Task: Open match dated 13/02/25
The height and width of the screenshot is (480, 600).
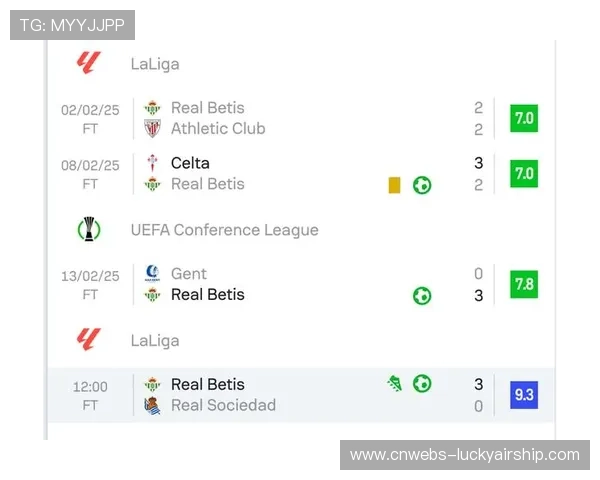Action: pos(90,284)
